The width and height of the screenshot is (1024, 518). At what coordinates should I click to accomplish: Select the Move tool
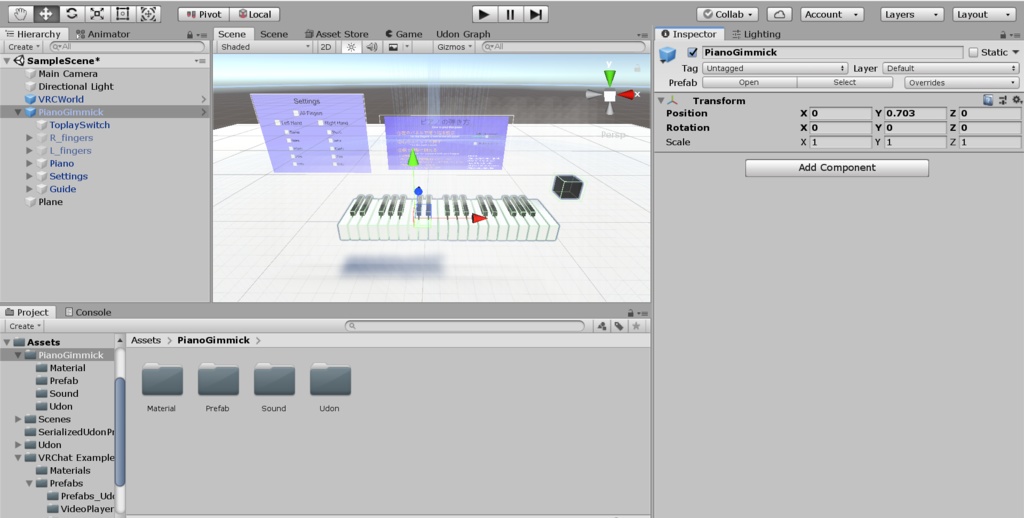[46, 14]
